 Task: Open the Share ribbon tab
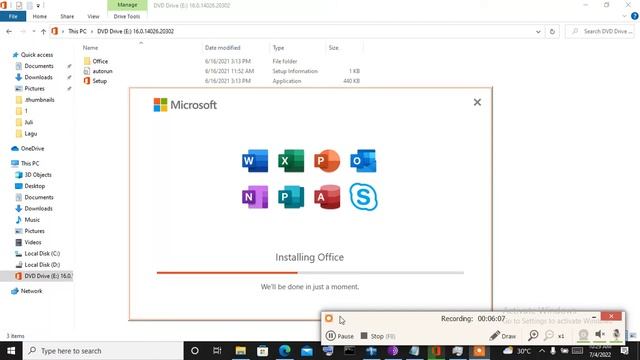67,16
